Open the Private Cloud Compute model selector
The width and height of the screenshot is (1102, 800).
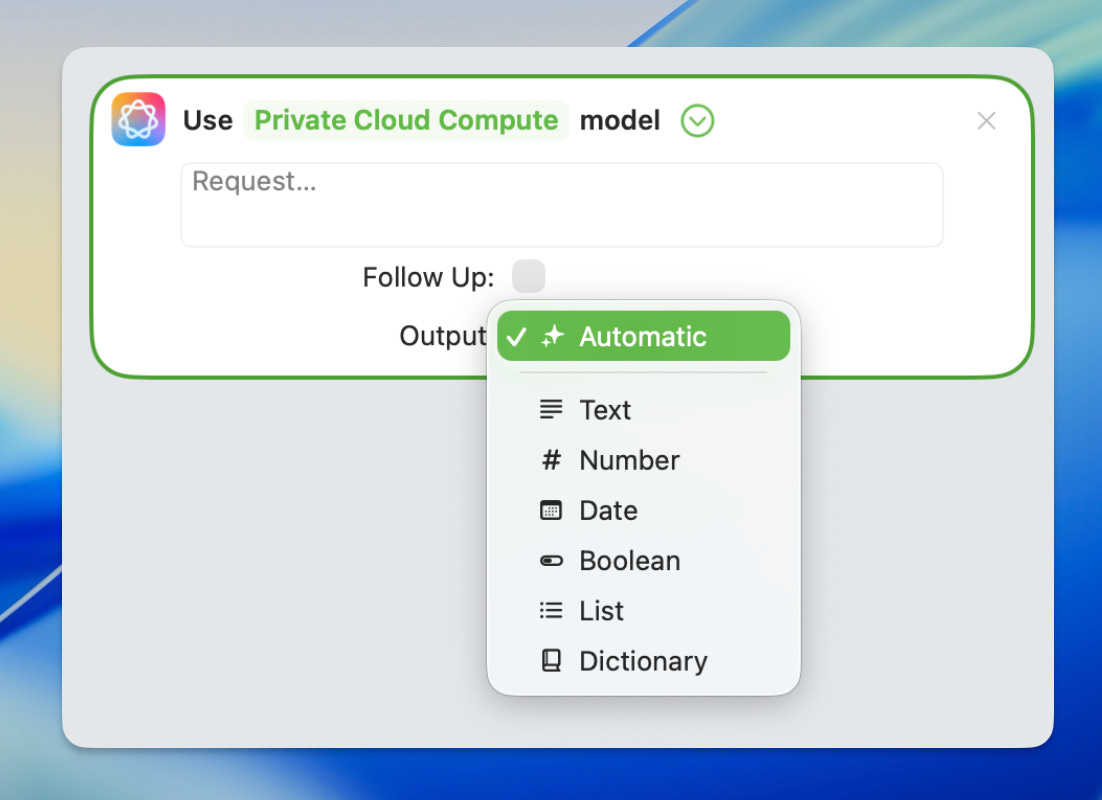[x=406, y=120]
